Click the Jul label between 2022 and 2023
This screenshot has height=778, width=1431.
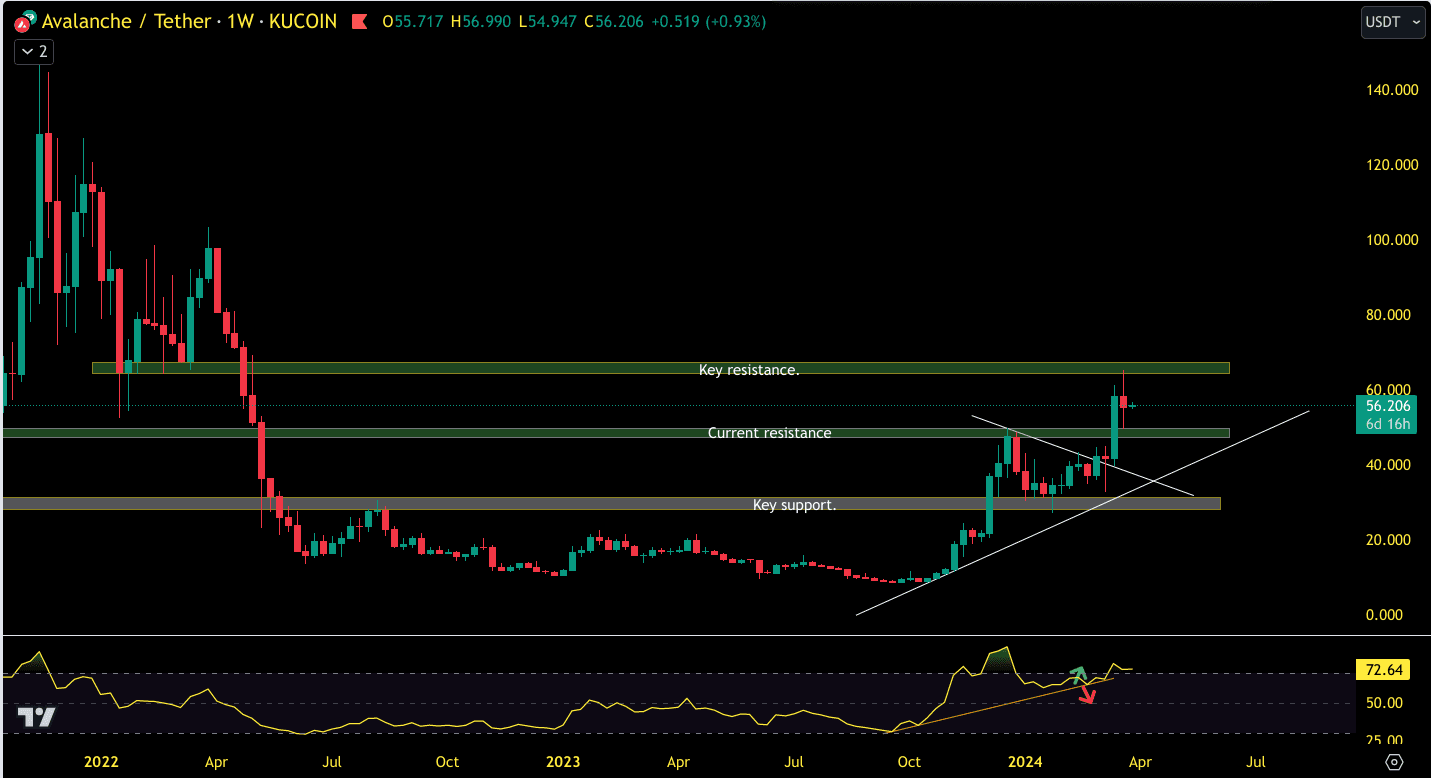332,762
